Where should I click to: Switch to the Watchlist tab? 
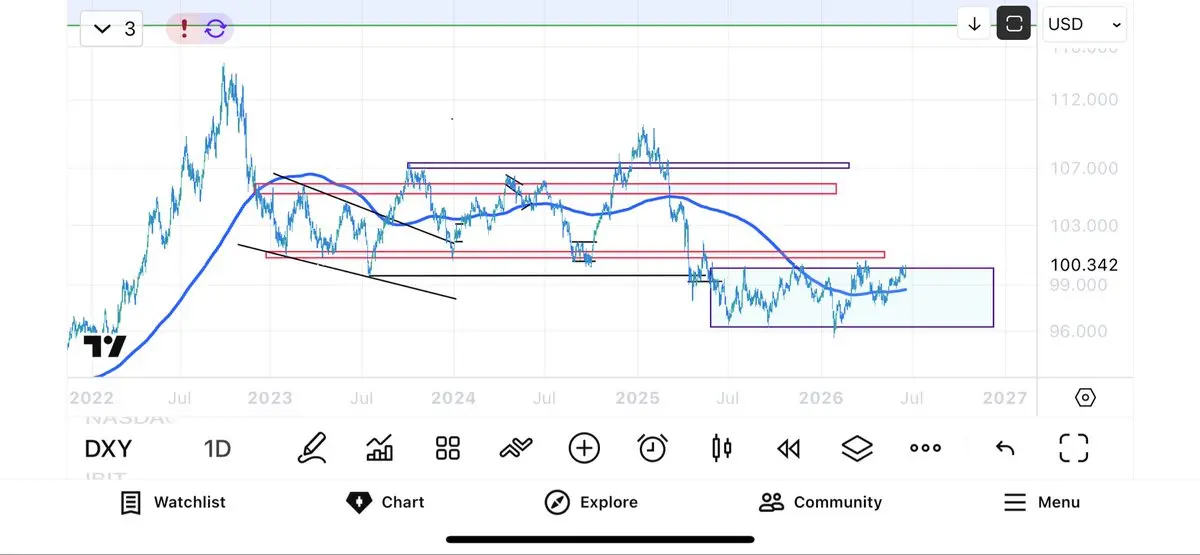tap(173, 502)
